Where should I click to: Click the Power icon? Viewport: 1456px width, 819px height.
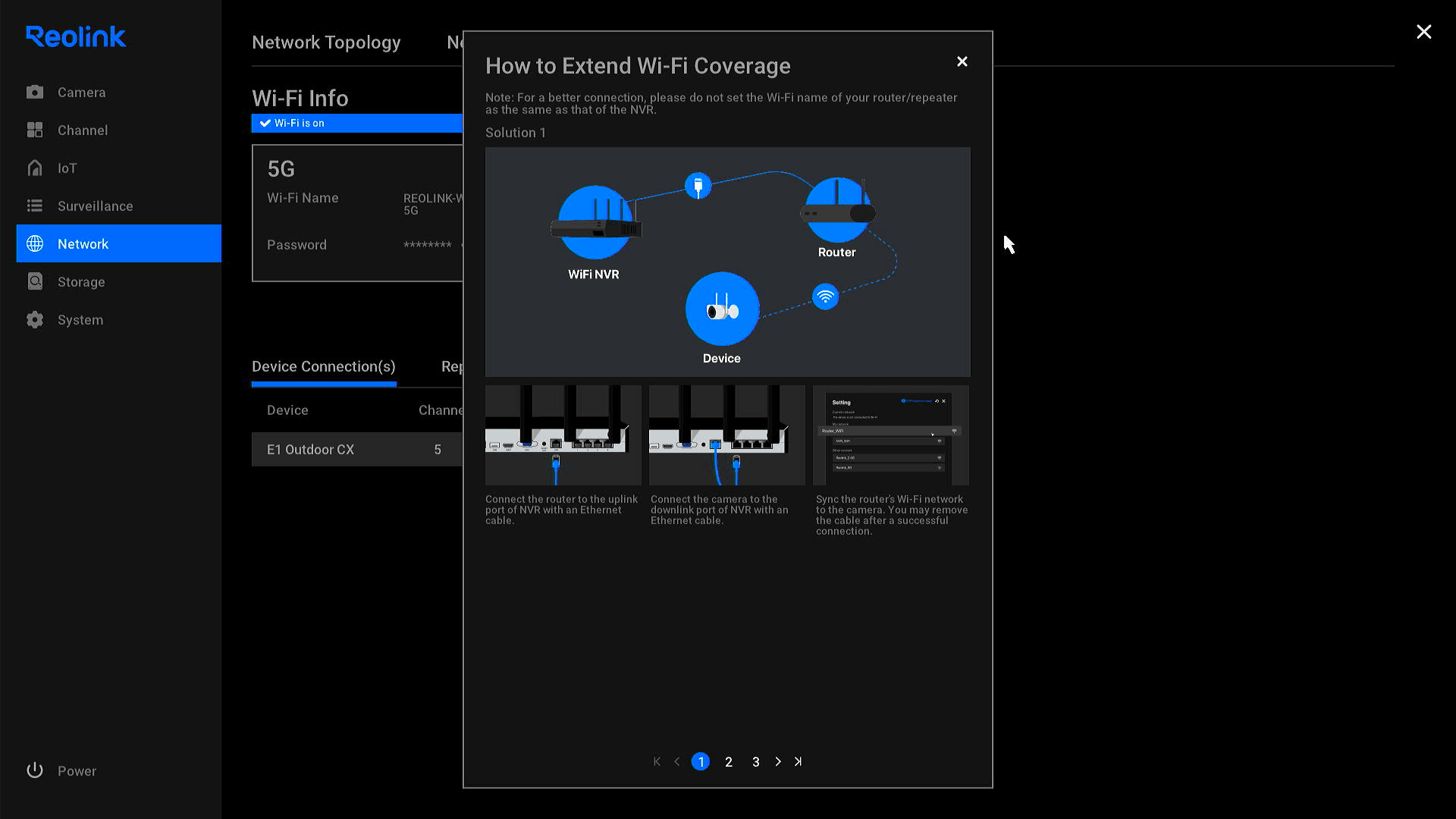35,770
